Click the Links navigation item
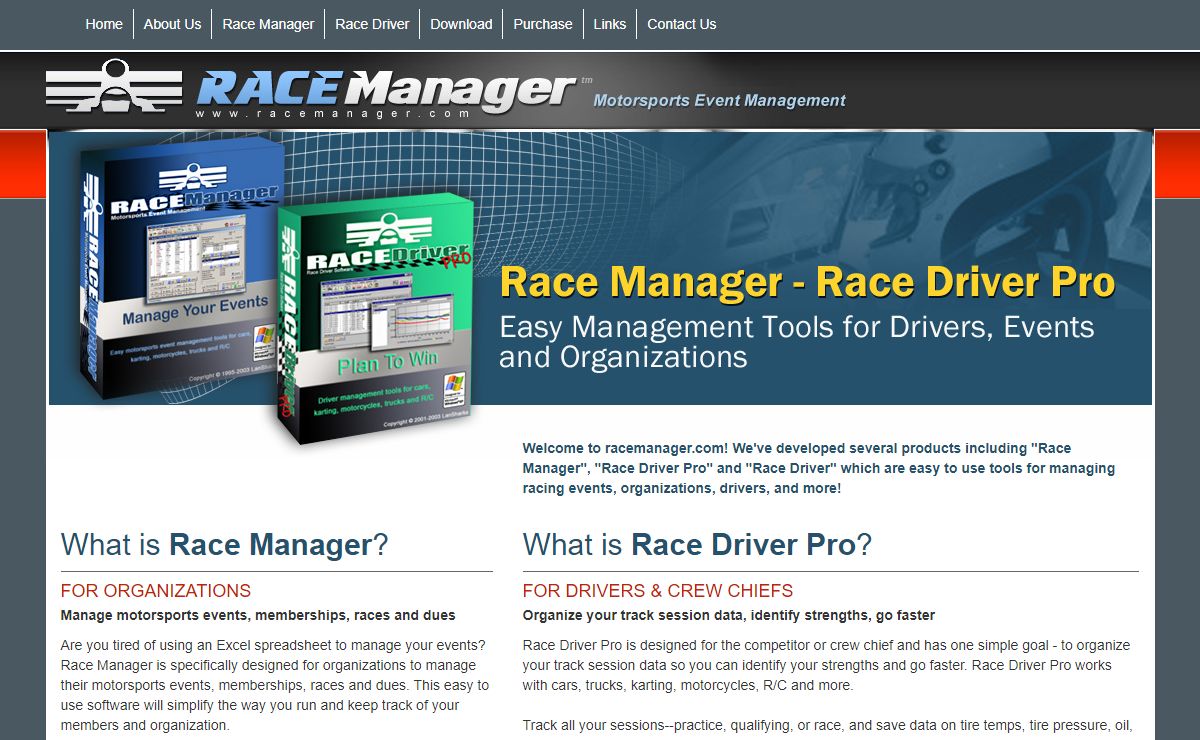Image resolution: width=1200 pixels, height=740 pixels. point(609,24)
